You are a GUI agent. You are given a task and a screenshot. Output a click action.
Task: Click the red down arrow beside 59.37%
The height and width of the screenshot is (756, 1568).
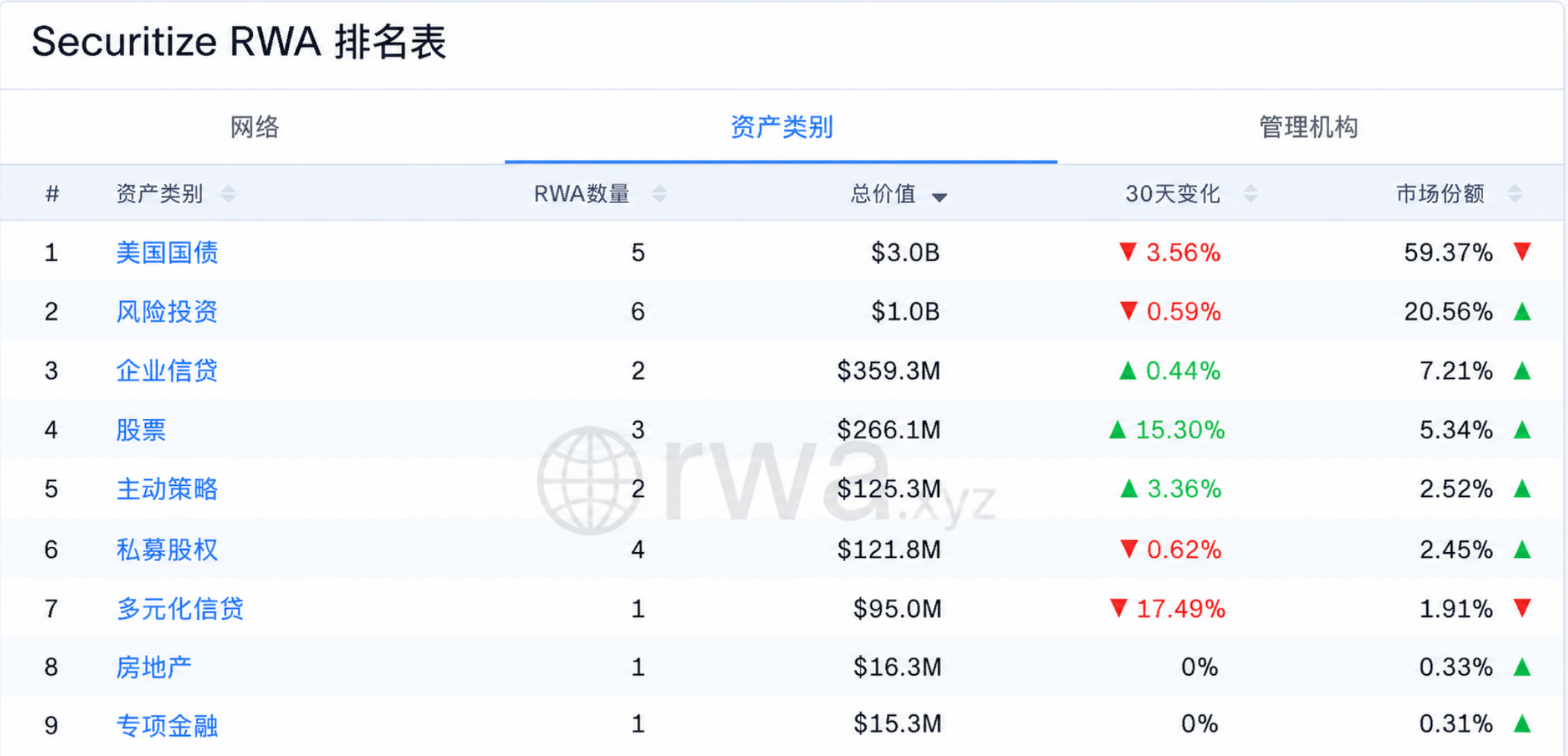coord(1523,252)
